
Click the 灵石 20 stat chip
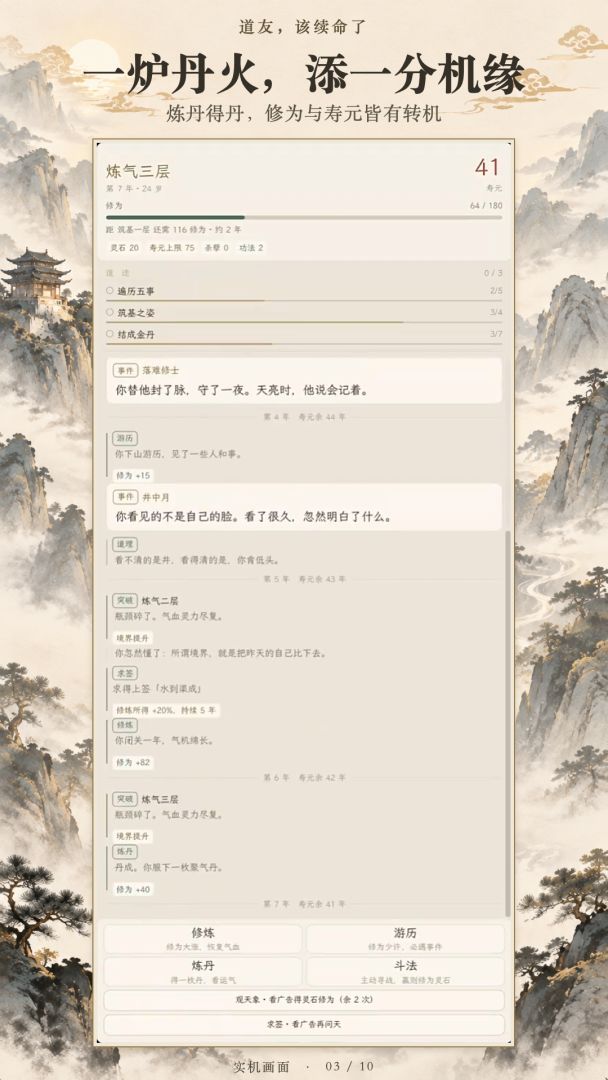[125, 247]
